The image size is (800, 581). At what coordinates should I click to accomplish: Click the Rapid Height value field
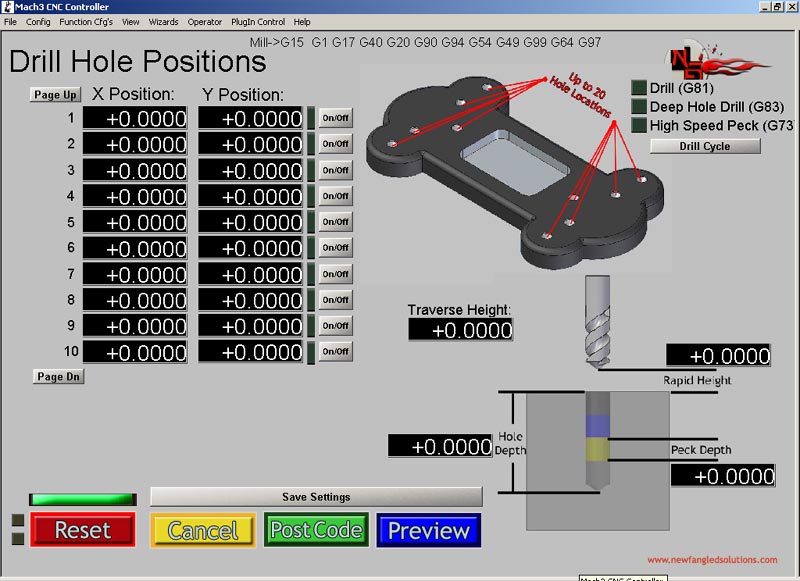(x=718, y=355)
